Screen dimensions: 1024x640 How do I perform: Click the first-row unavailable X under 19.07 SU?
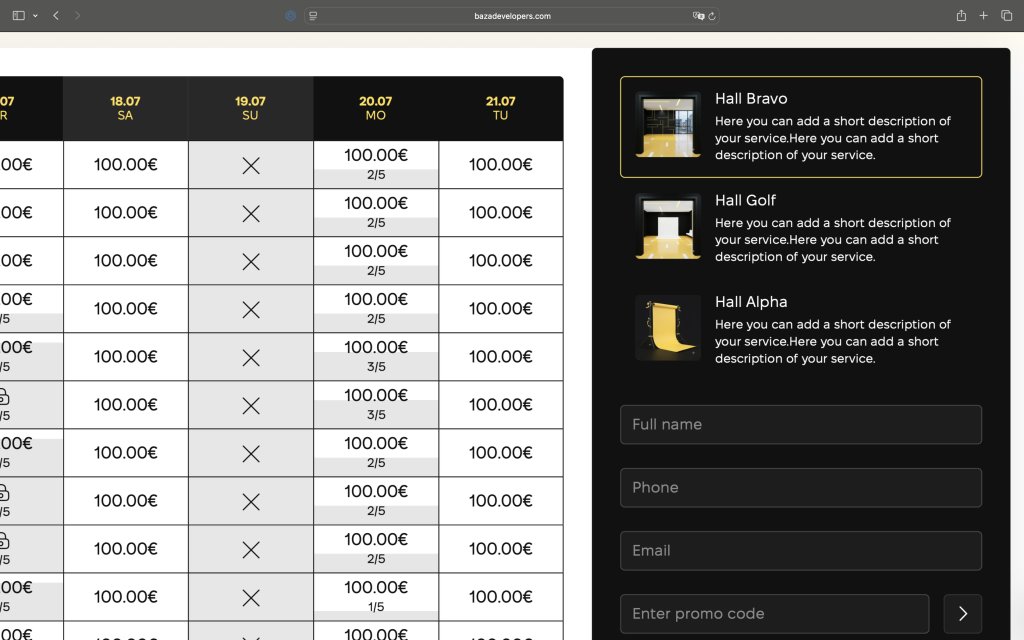[251, 165]
